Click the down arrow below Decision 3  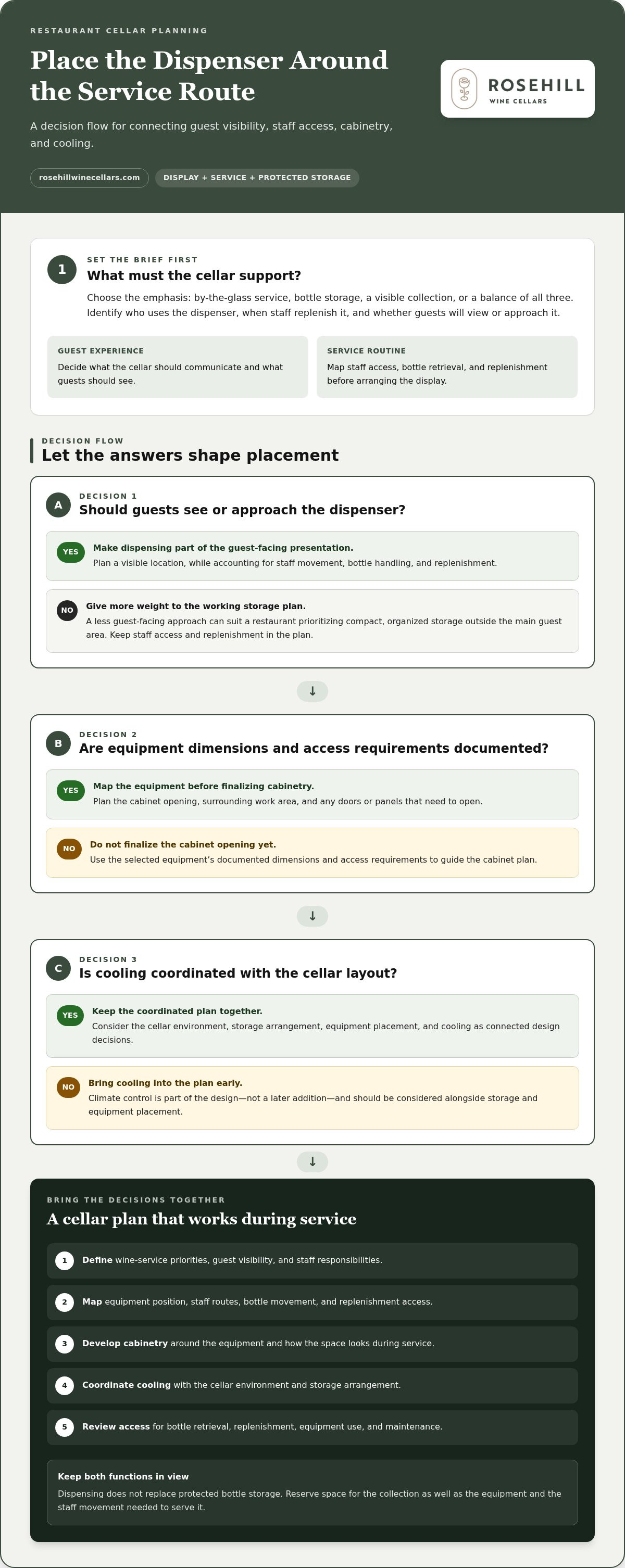(312, 1162)
